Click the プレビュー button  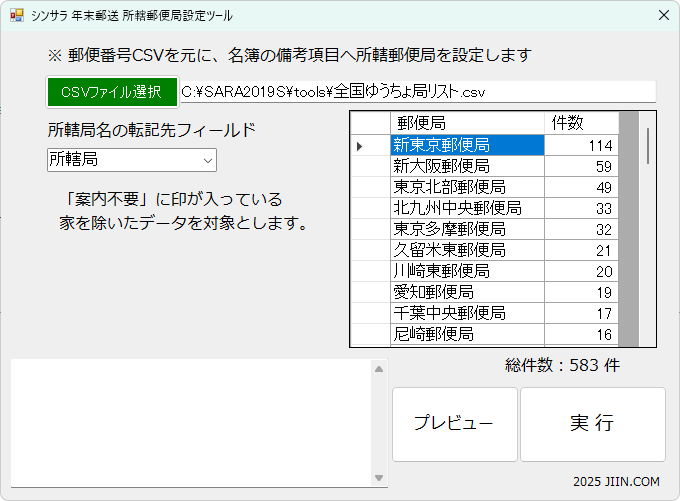(x=454, y=424)
